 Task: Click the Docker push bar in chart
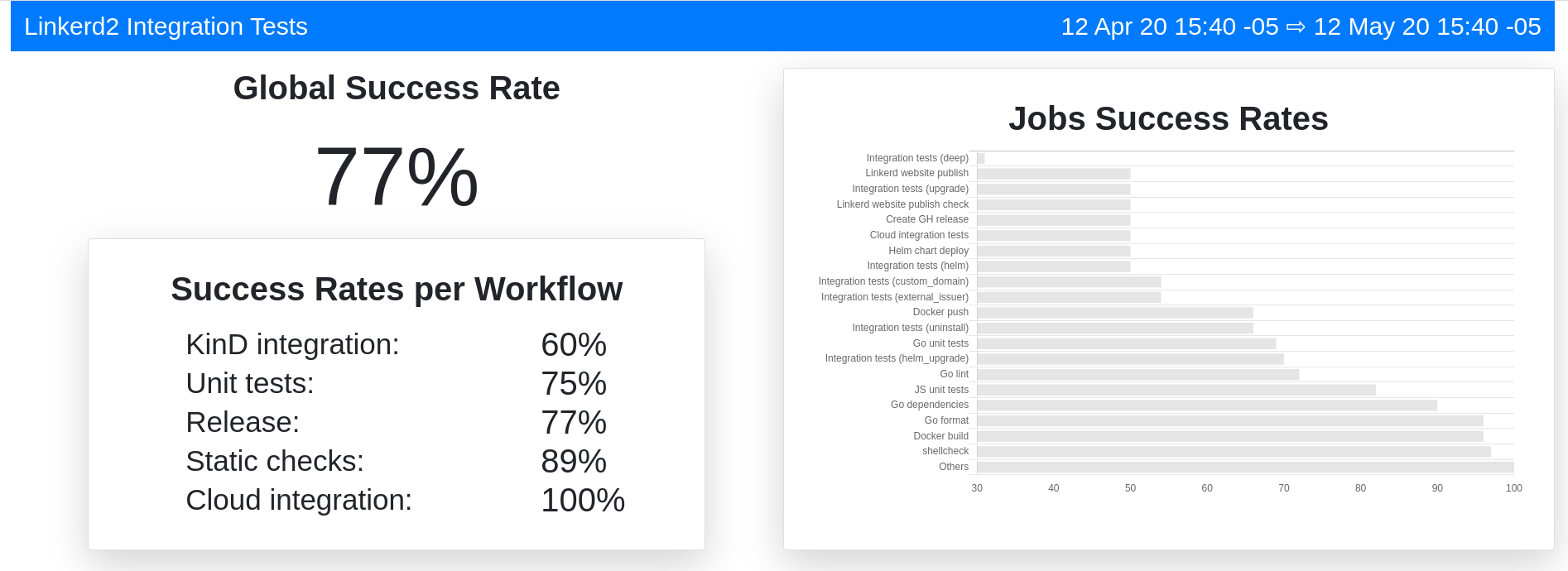click(x=1114, y=313)
